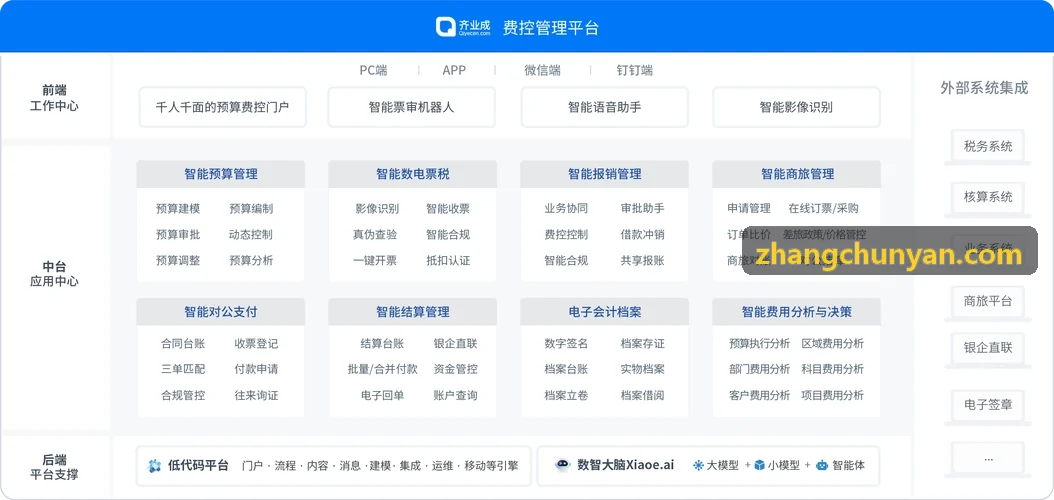Click the 区域费用分析 item
Image resolution: width=1054 pixels, height=500 pixels.
(833, 344)
